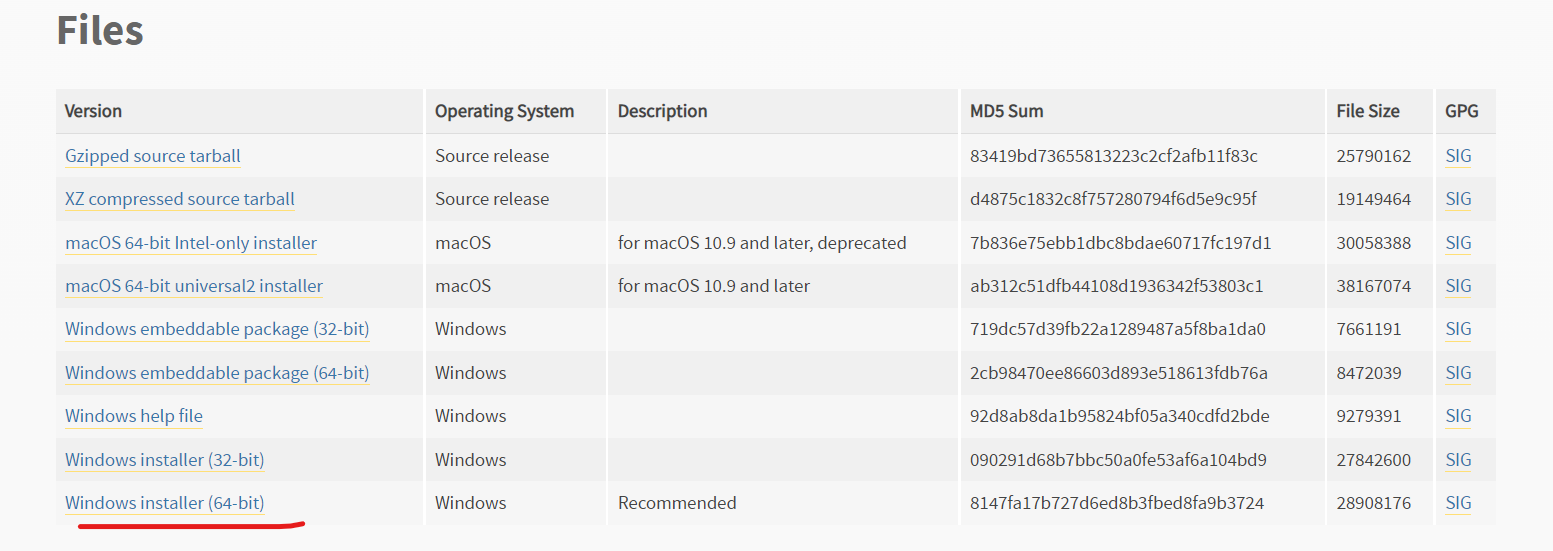Click macOS 64-bit Intel-only installer link

(x=191, y=243)
